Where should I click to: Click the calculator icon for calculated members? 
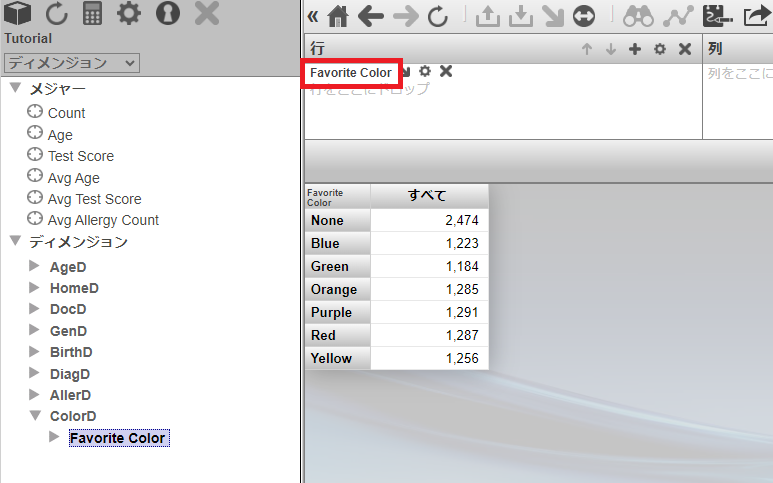coord(92,14)
